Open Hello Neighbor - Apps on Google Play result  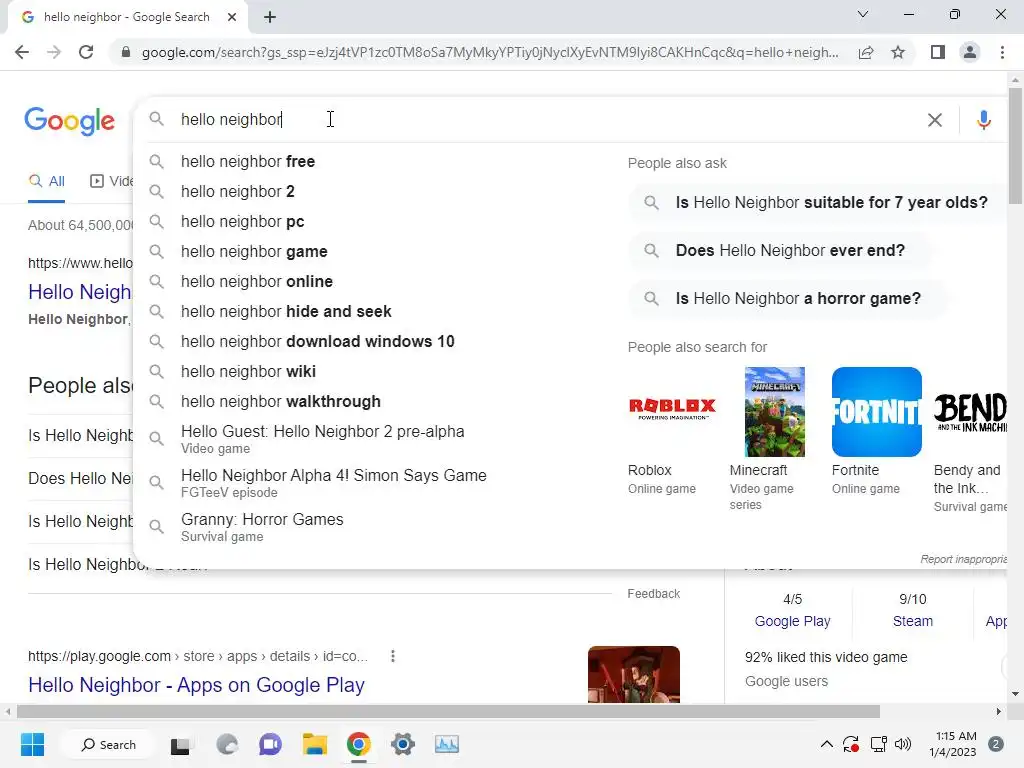(196, 685)
